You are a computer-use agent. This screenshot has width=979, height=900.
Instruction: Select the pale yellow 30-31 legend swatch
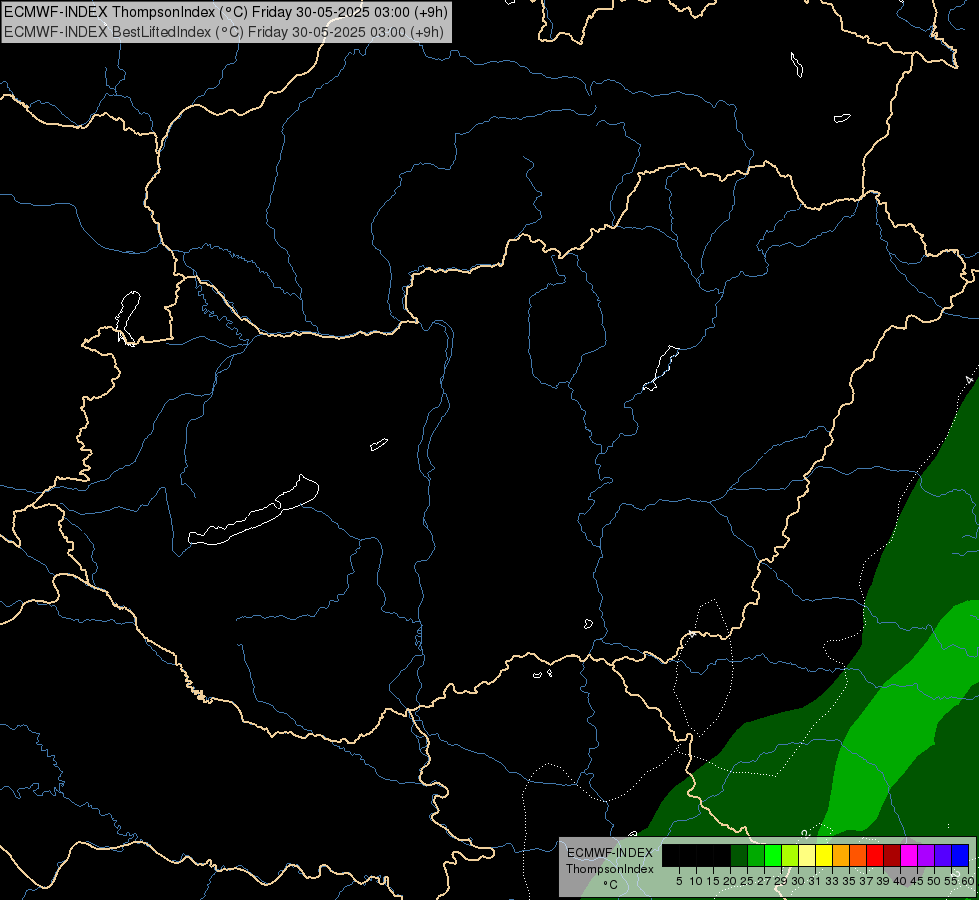pyautogui.click(x=807, y=855)
